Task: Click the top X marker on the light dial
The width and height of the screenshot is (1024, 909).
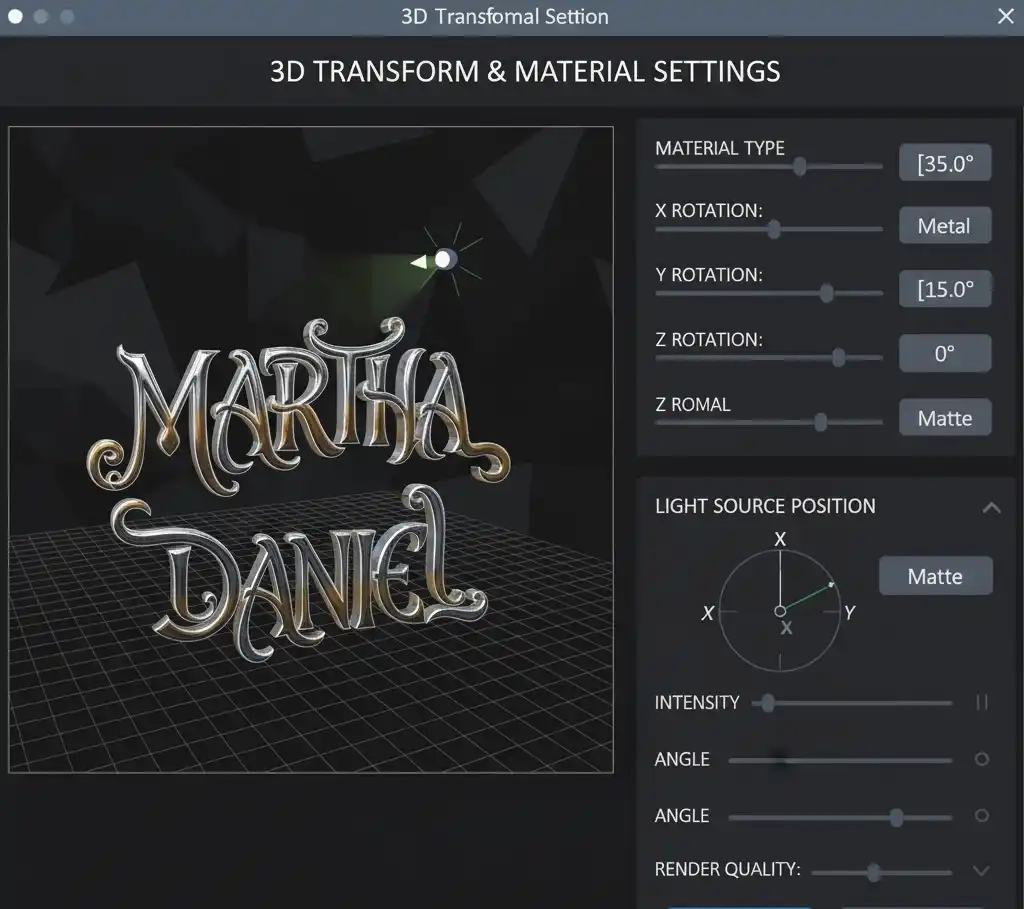Action: (782, 538)
